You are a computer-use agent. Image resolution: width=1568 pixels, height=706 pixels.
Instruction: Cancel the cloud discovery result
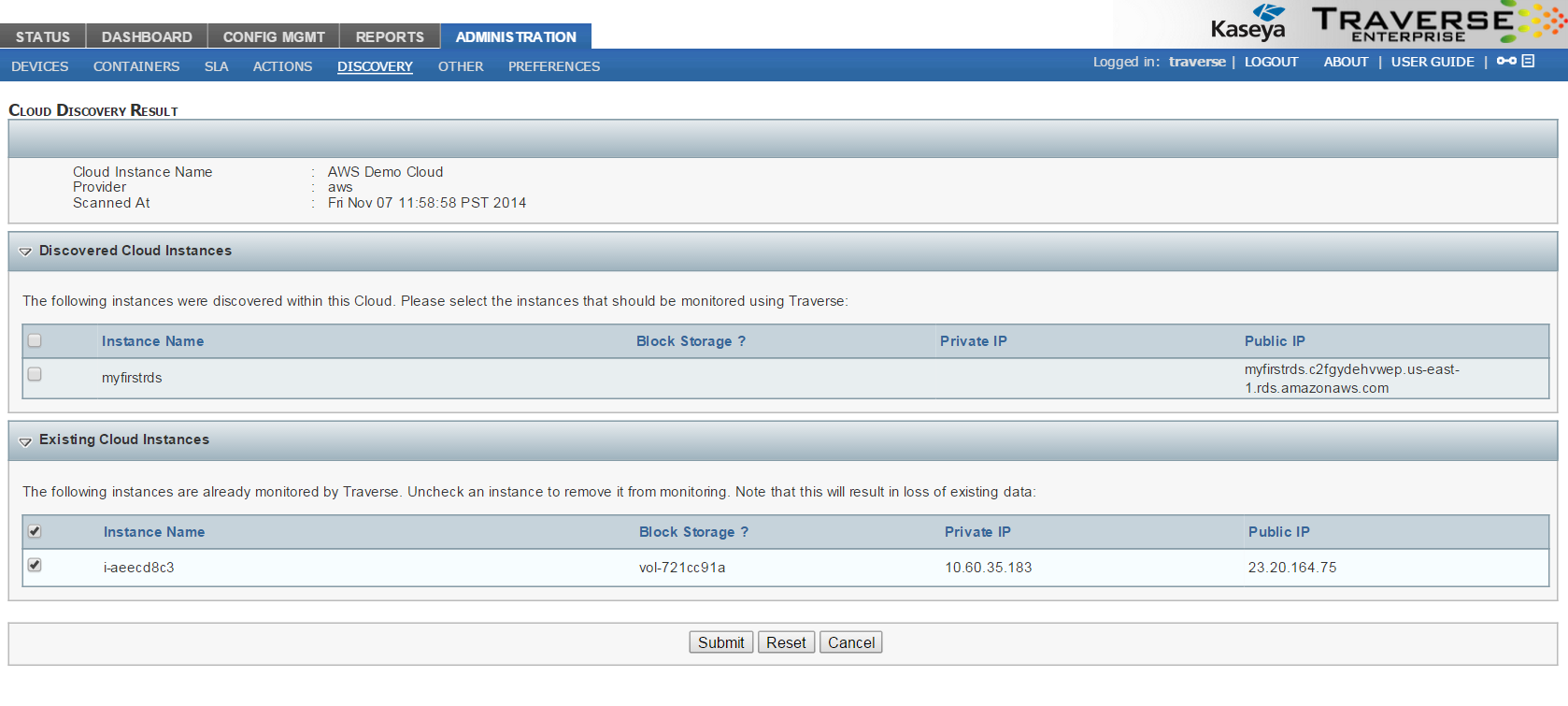(850, 642)
